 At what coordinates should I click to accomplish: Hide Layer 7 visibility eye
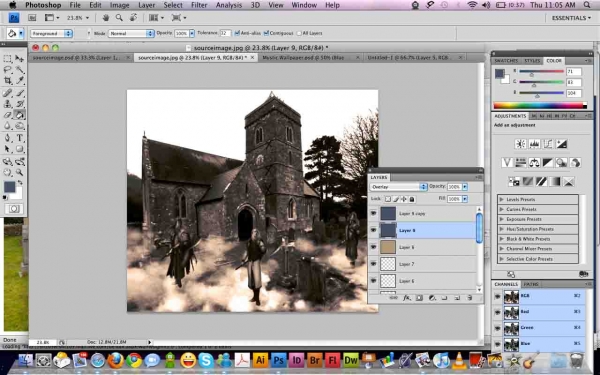[x=373, y=264]
